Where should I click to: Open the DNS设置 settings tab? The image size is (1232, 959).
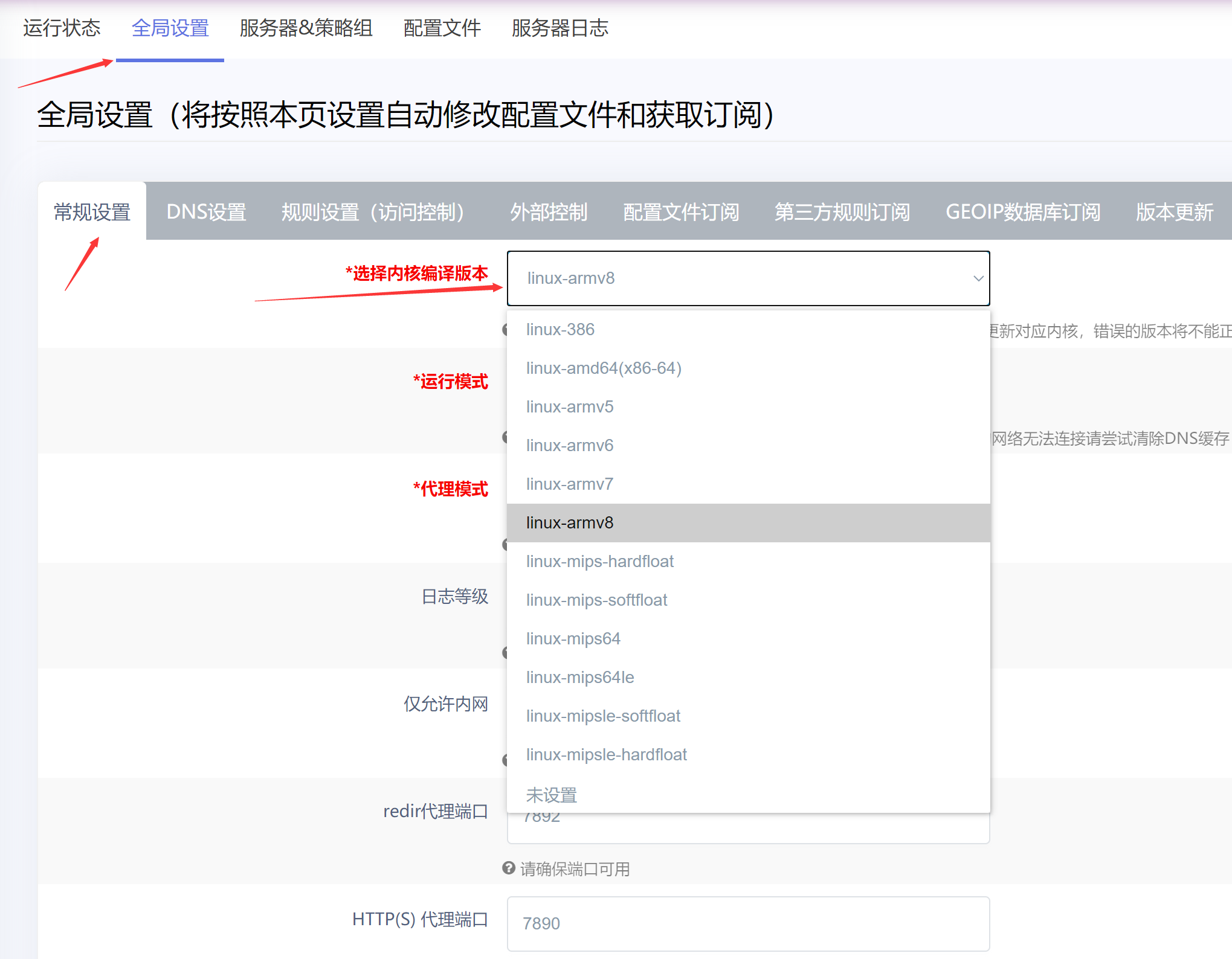coord(206,212)
